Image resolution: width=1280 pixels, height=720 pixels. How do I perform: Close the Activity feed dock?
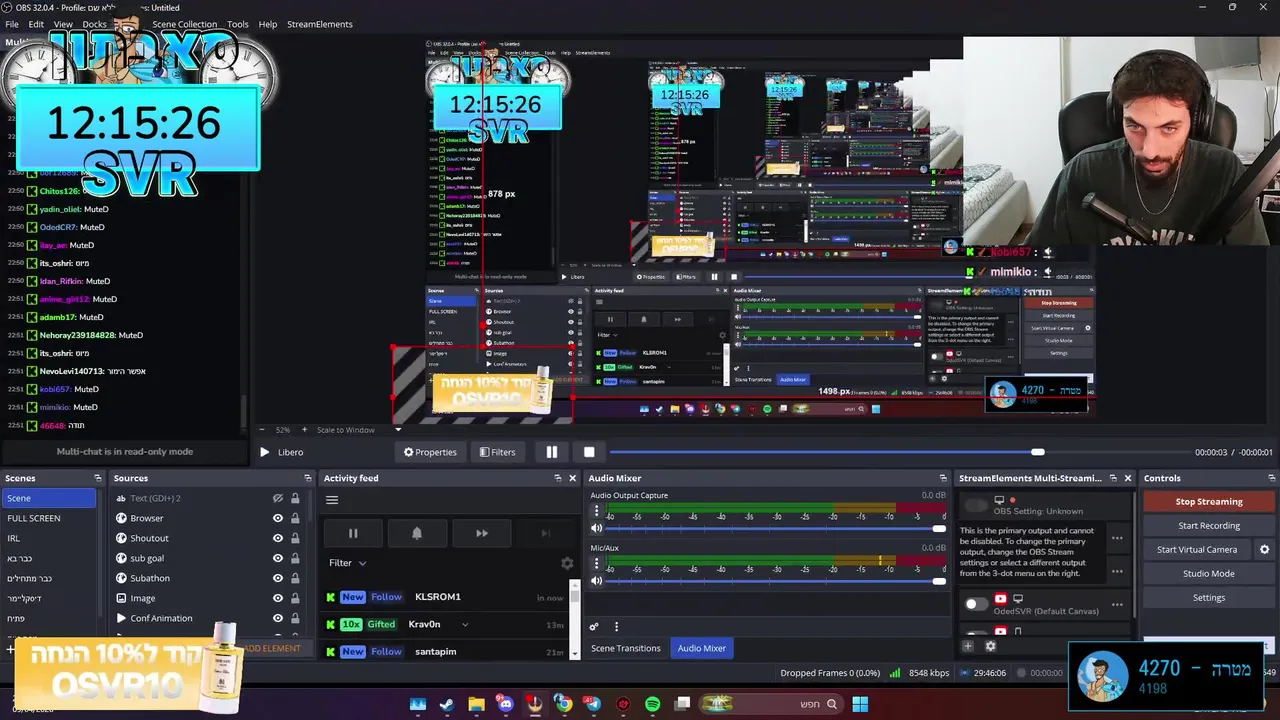tap(573, 478)
